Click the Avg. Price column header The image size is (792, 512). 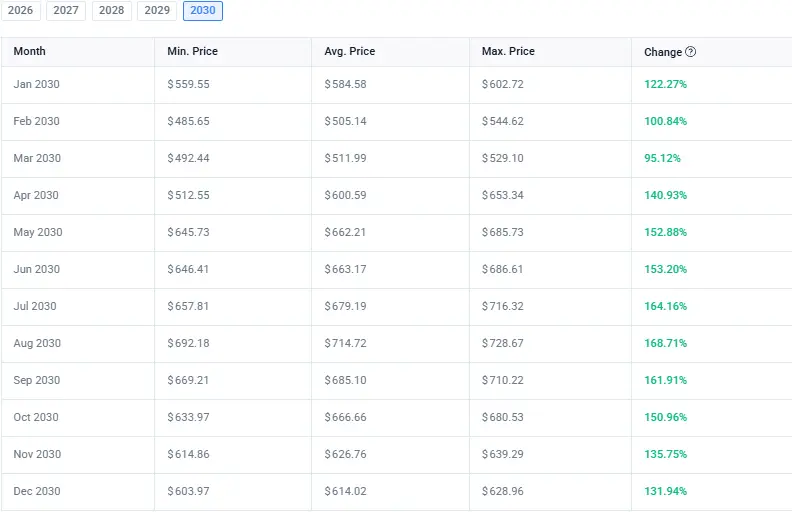click(350, 52)
